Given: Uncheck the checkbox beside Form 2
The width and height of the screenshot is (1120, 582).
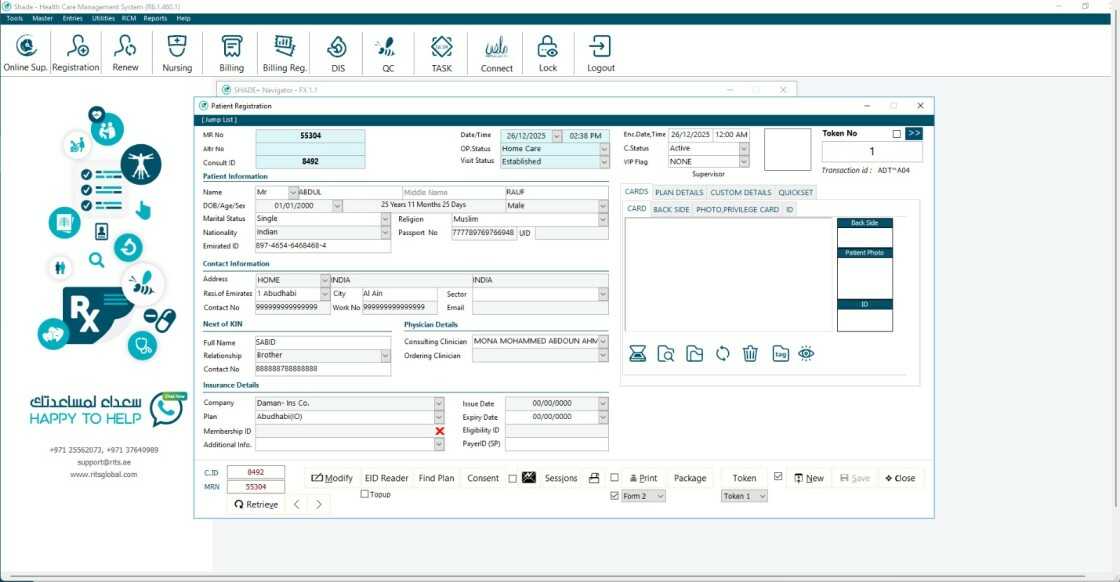Looking at the screenshot, I should (614, 496).
